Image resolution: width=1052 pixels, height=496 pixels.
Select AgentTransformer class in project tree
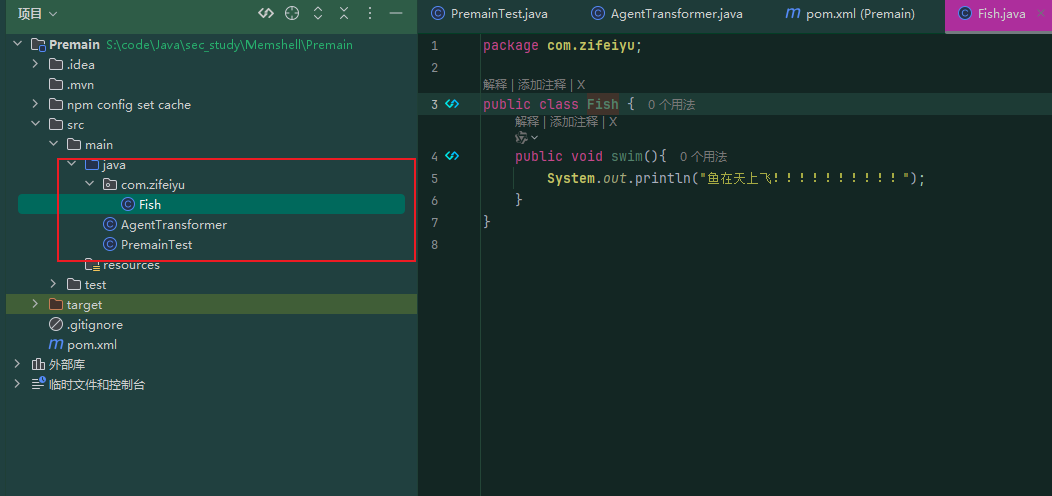[x=174, y=225]
